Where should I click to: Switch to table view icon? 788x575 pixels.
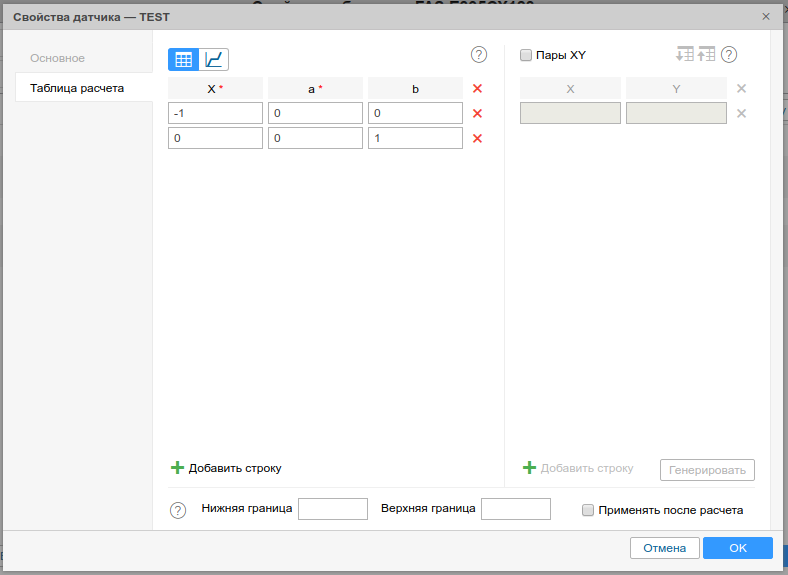183,60
